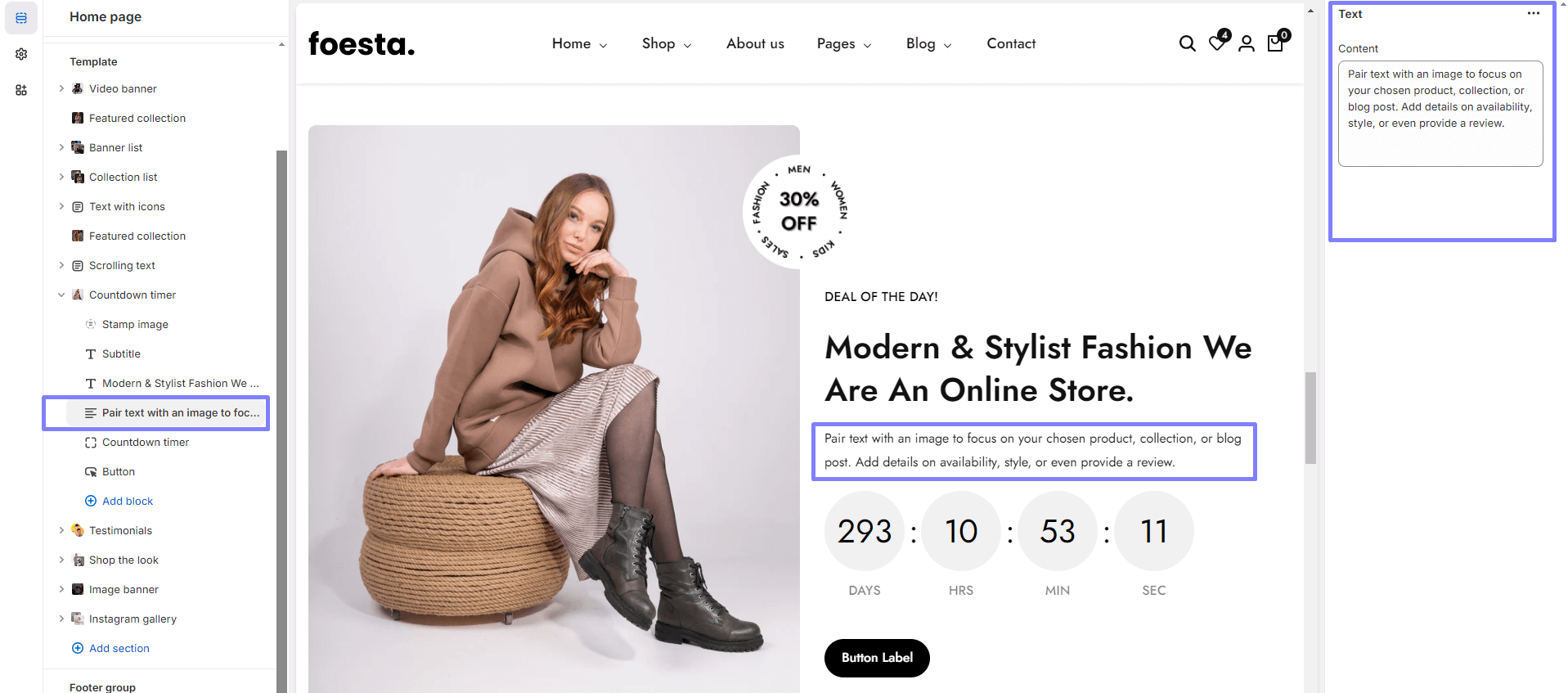Open the Shop navigation menu

(x=666, y=44)
